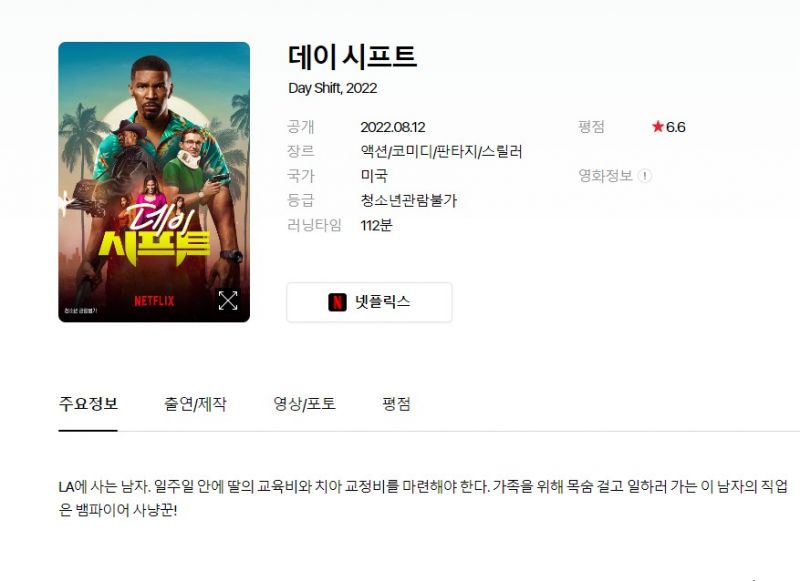The height and width of the screenshot is (581, 800).
Task: Click the NETFLIX logo on the poster
Action: pyautogui.click(x=154, y=301)
